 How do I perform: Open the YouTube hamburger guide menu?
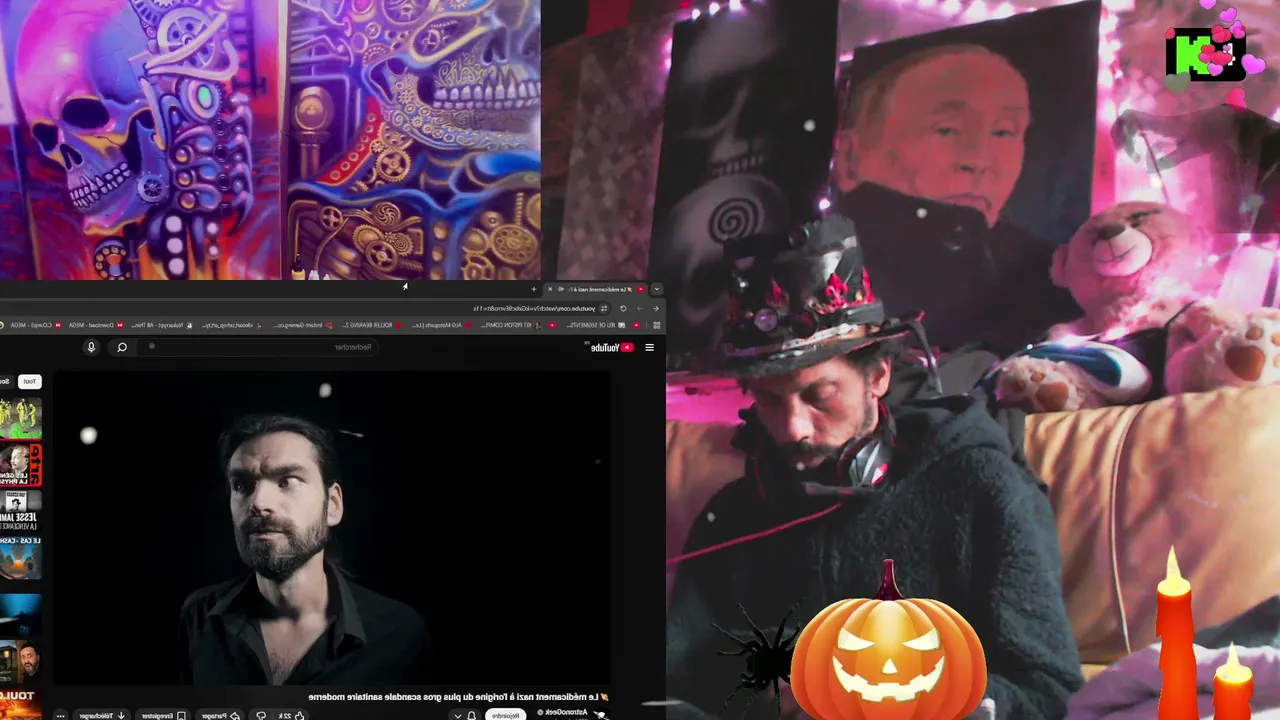pyautogui.click(x=649, y=347)
